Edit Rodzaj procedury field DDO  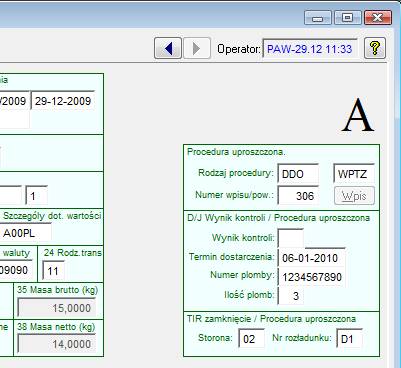click(x=298, y=174)
